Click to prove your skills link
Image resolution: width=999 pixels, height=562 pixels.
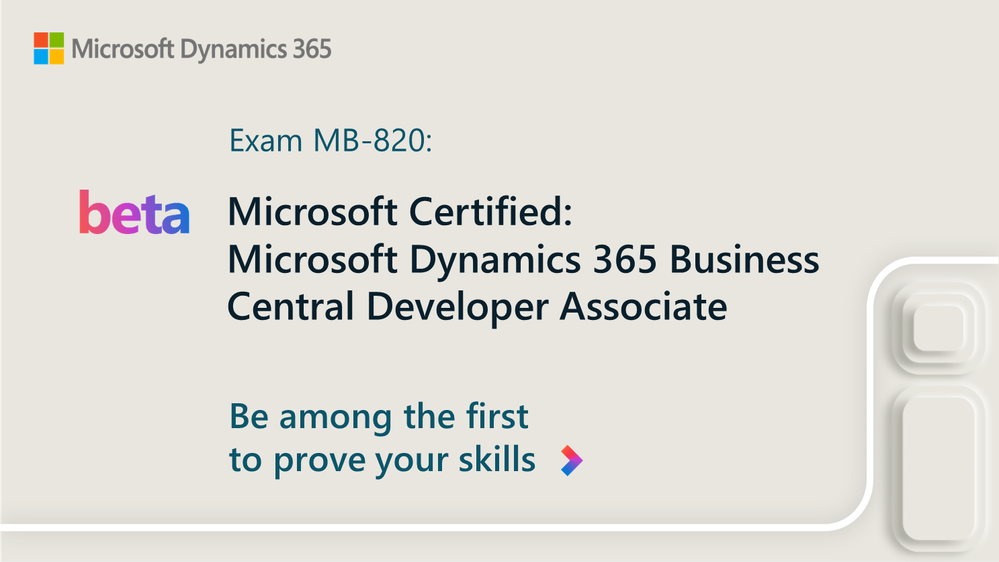(382, 460)
